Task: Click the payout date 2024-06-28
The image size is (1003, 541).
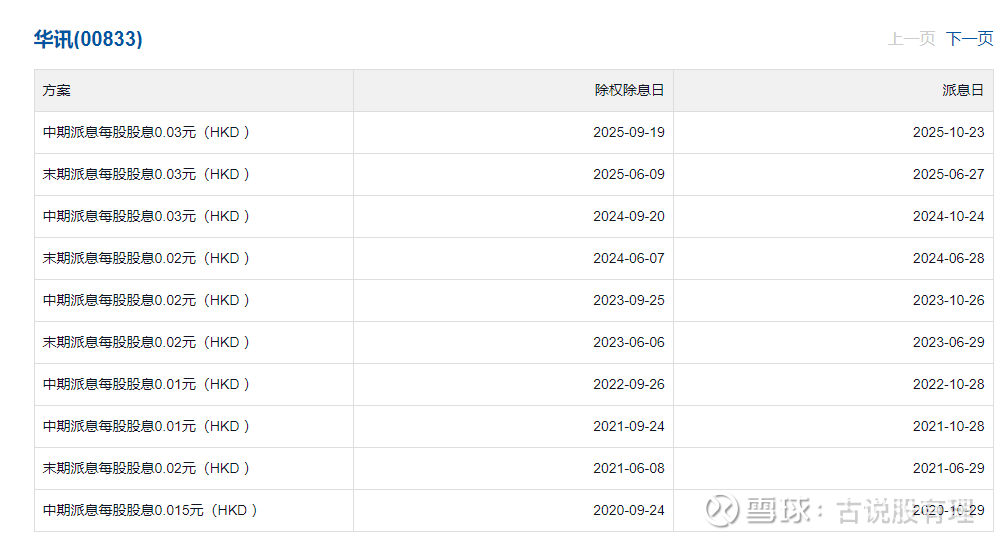Action: click(948, 258)
